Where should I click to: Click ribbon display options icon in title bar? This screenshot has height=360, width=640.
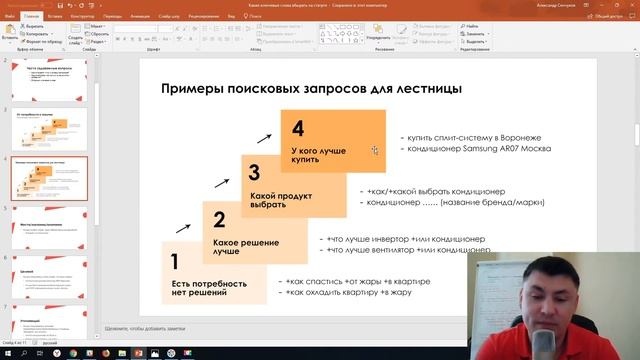pos(586,5)
